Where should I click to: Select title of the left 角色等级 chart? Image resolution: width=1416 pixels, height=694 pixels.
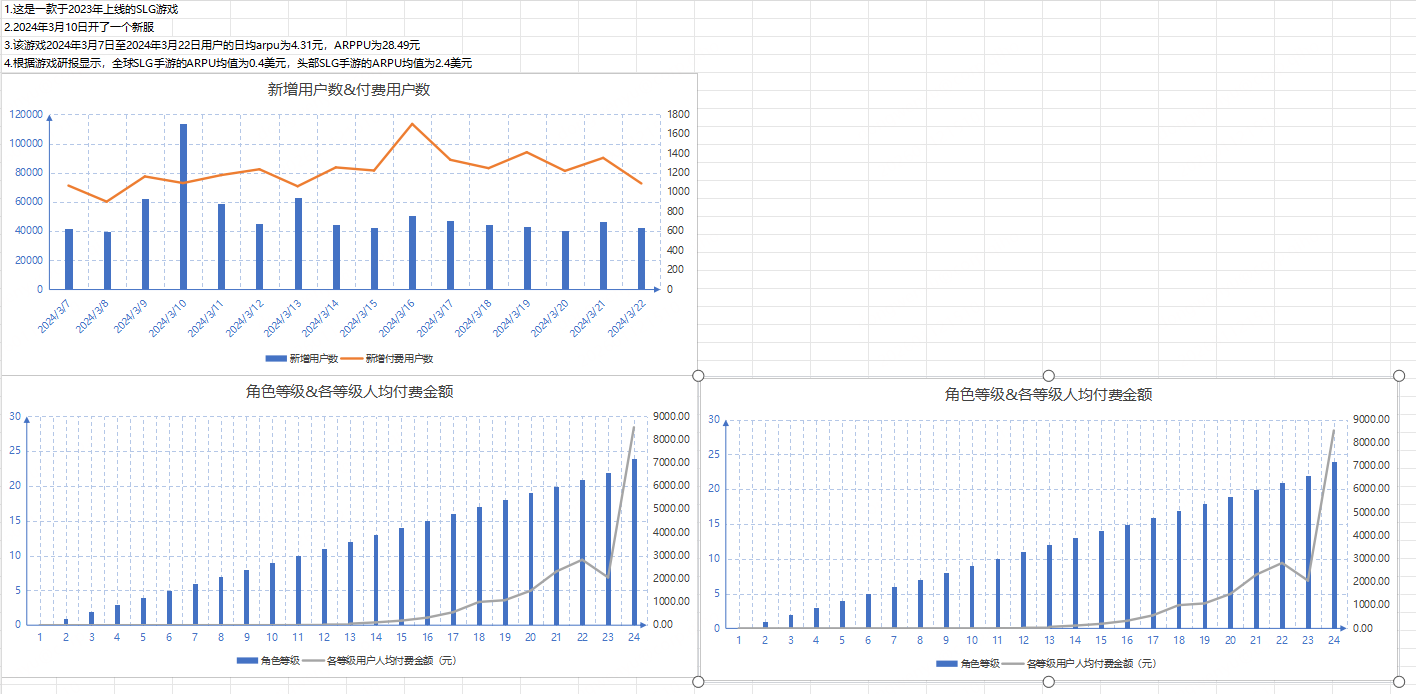349,391
